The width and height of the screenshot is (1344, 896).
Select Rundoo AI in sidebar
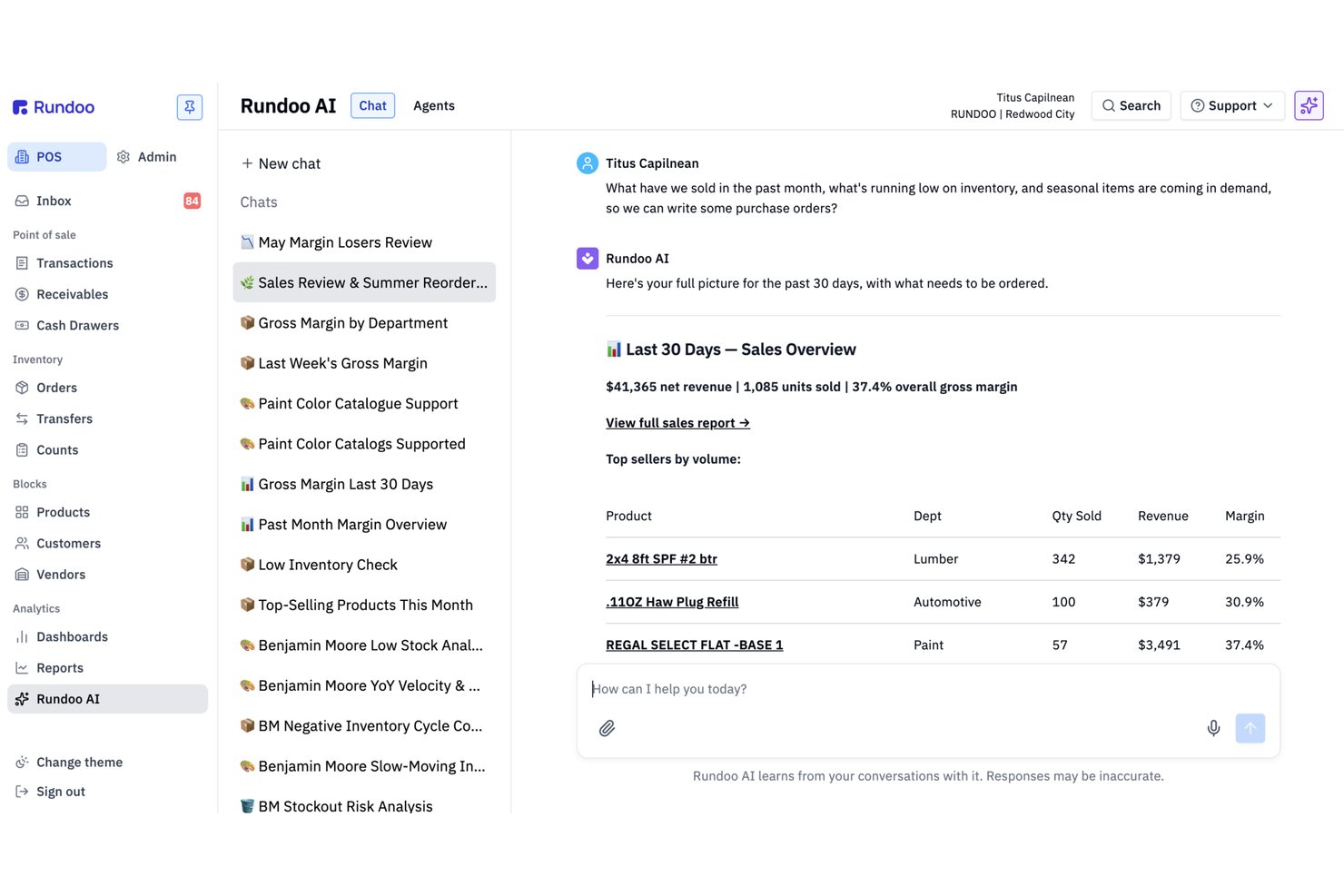point(107,699)
